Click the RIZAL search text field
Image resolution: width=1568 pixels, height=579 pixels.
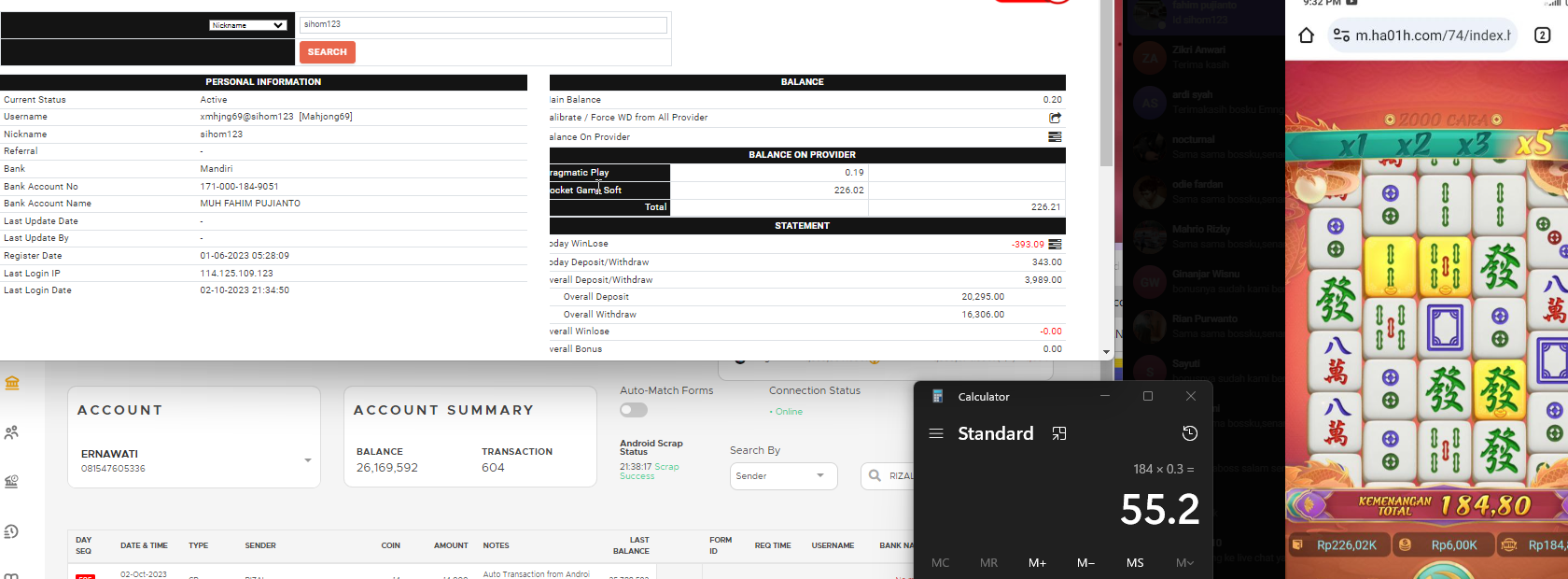click(x=901, y=476)
